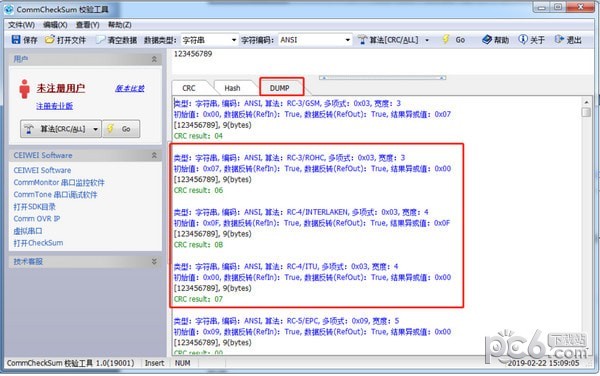Click 虚拟串口 link
The width and height of the screenshot is (600, 376).
28,231
